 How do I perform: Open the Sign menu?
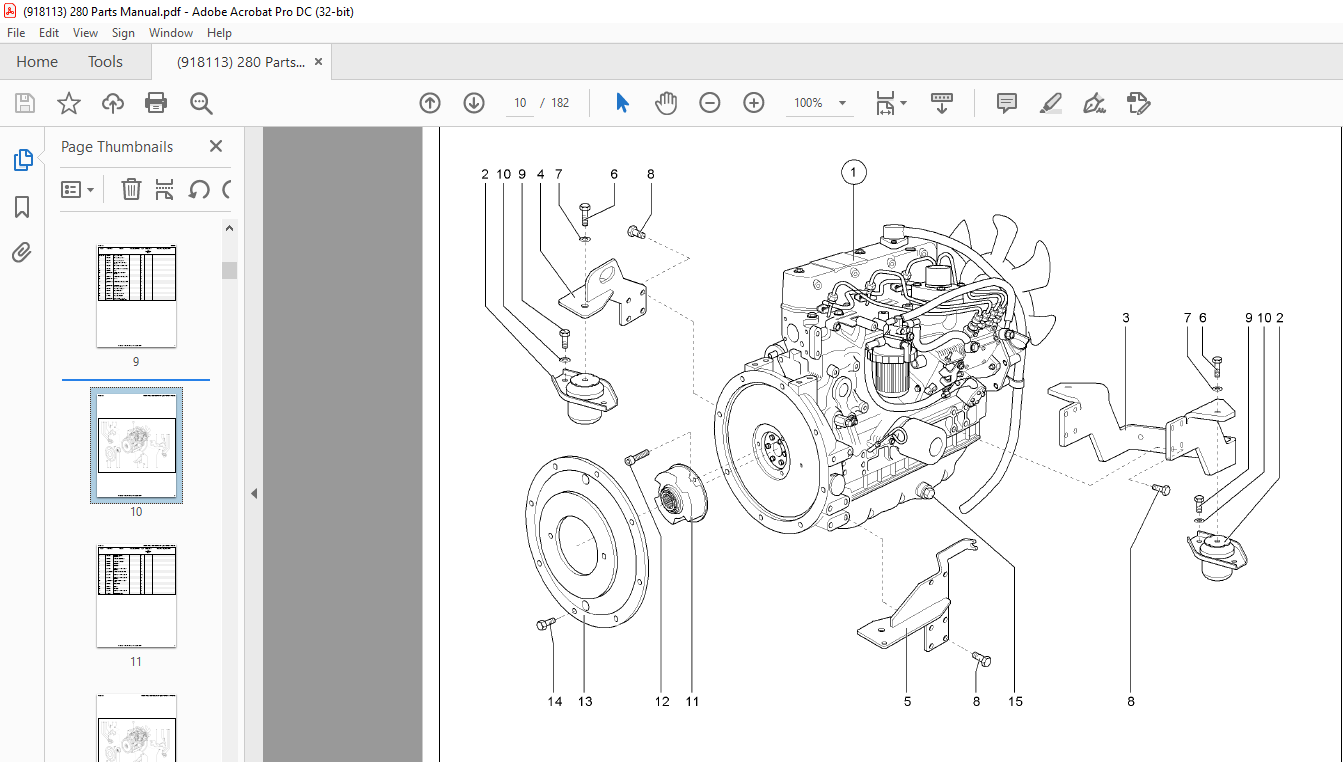(x=123, y=33)
